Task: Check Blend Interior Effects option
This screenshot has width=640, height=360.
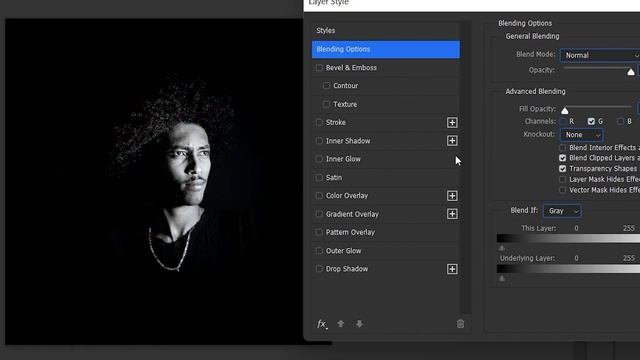Action: pos(562,147)
